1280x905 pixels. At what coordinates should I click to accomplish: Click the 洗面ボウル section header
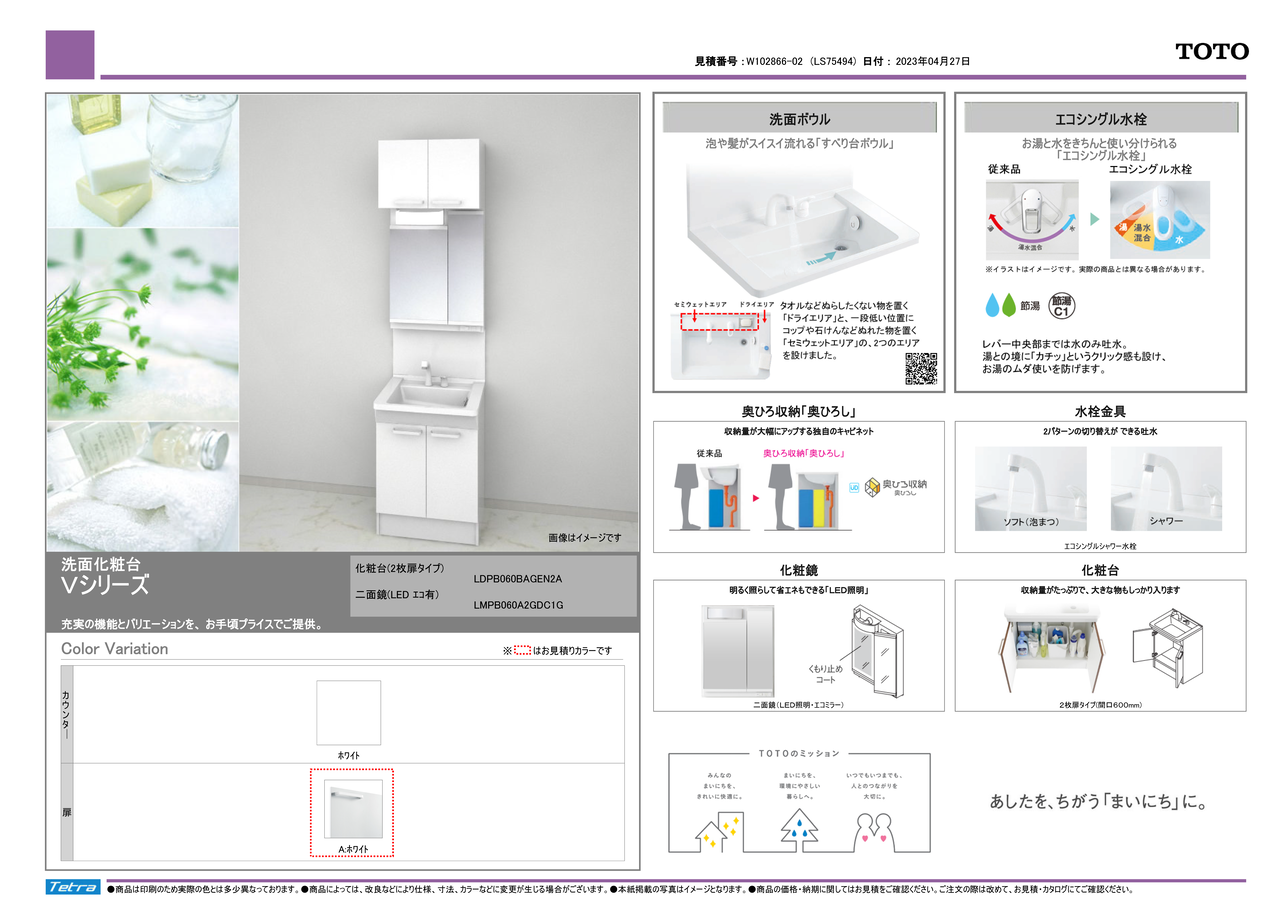[x=799, y=119]
